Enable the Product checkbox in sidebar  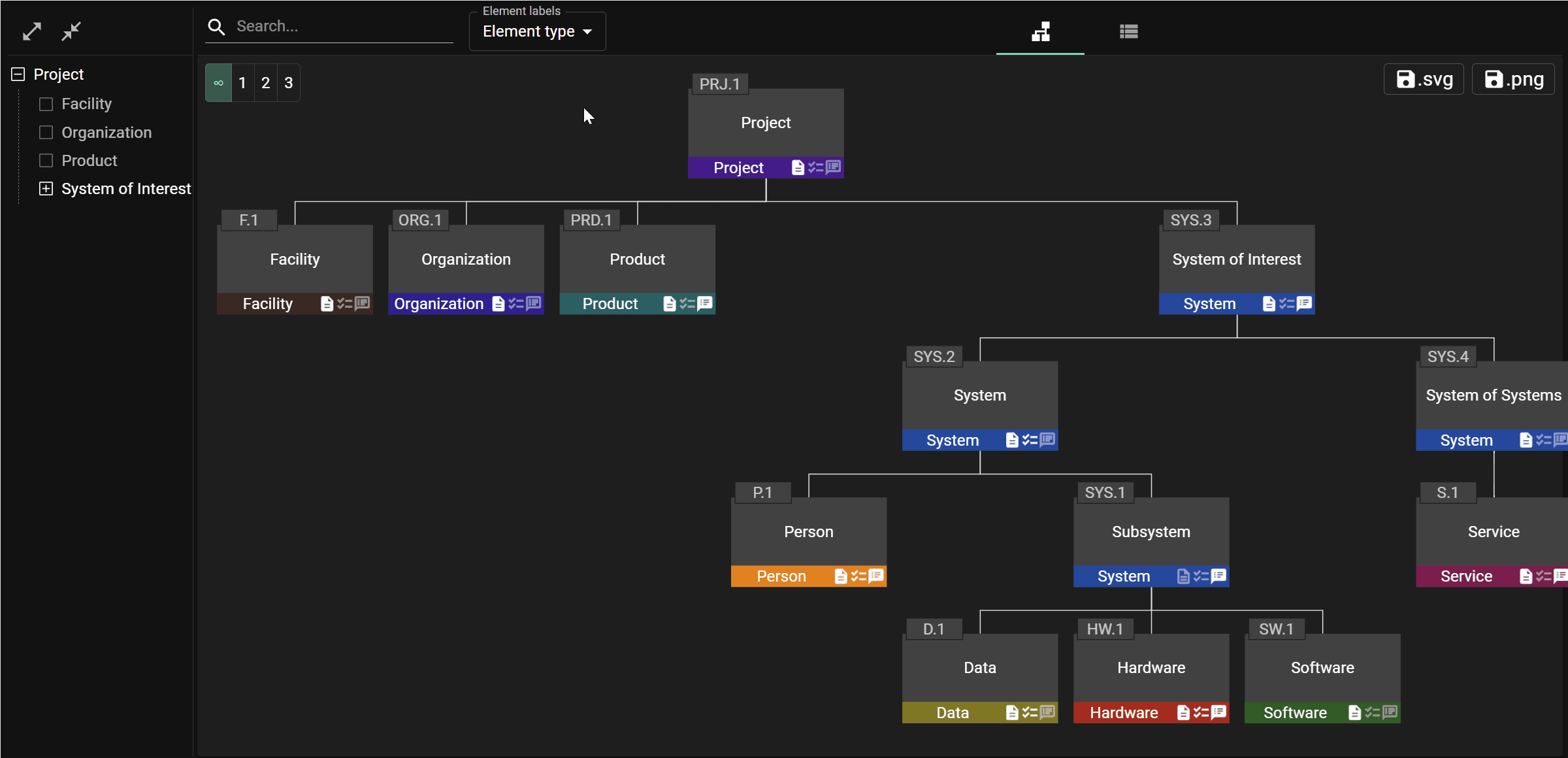(x=46, y=160)
